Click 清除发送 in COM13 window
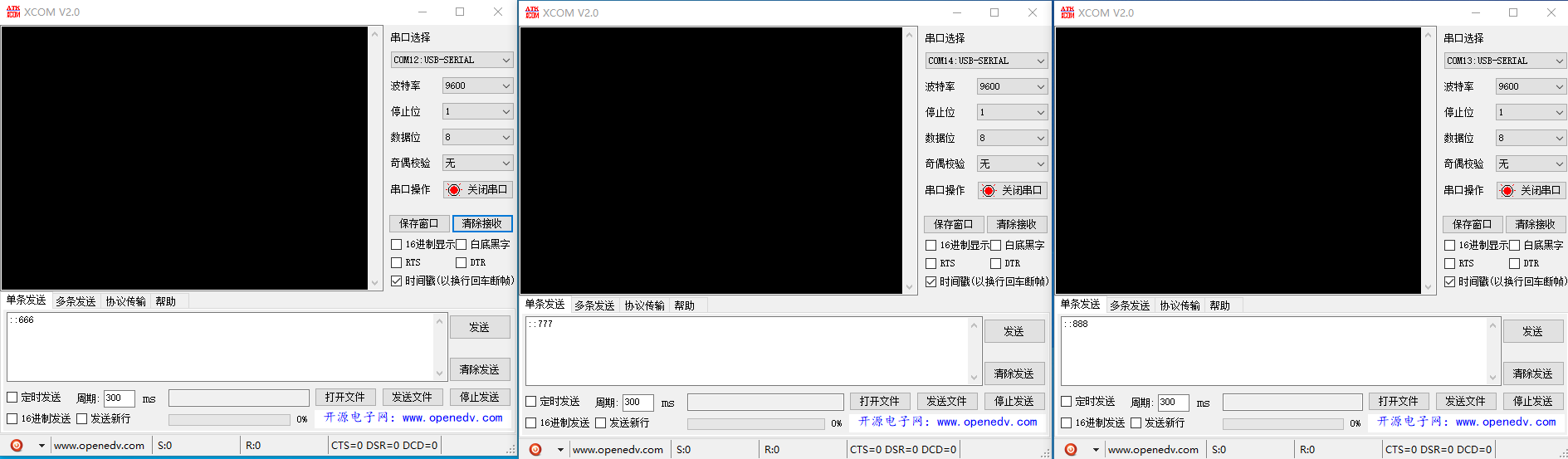The height and width of the screenshot is (459, 1568). (1533, 374)
